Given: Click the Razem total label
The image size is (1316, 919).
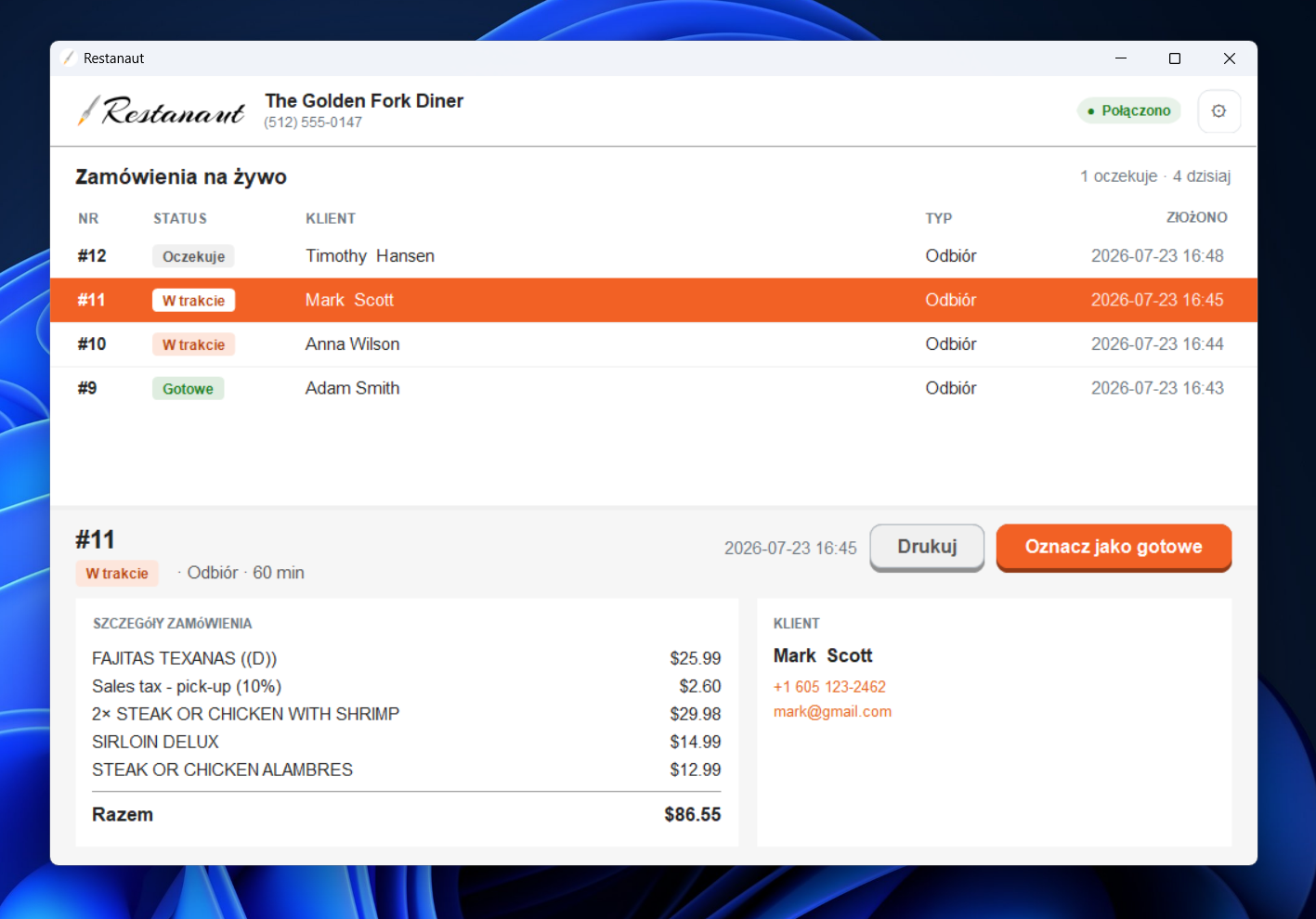Looking at the screenshot, I should 123,814.
